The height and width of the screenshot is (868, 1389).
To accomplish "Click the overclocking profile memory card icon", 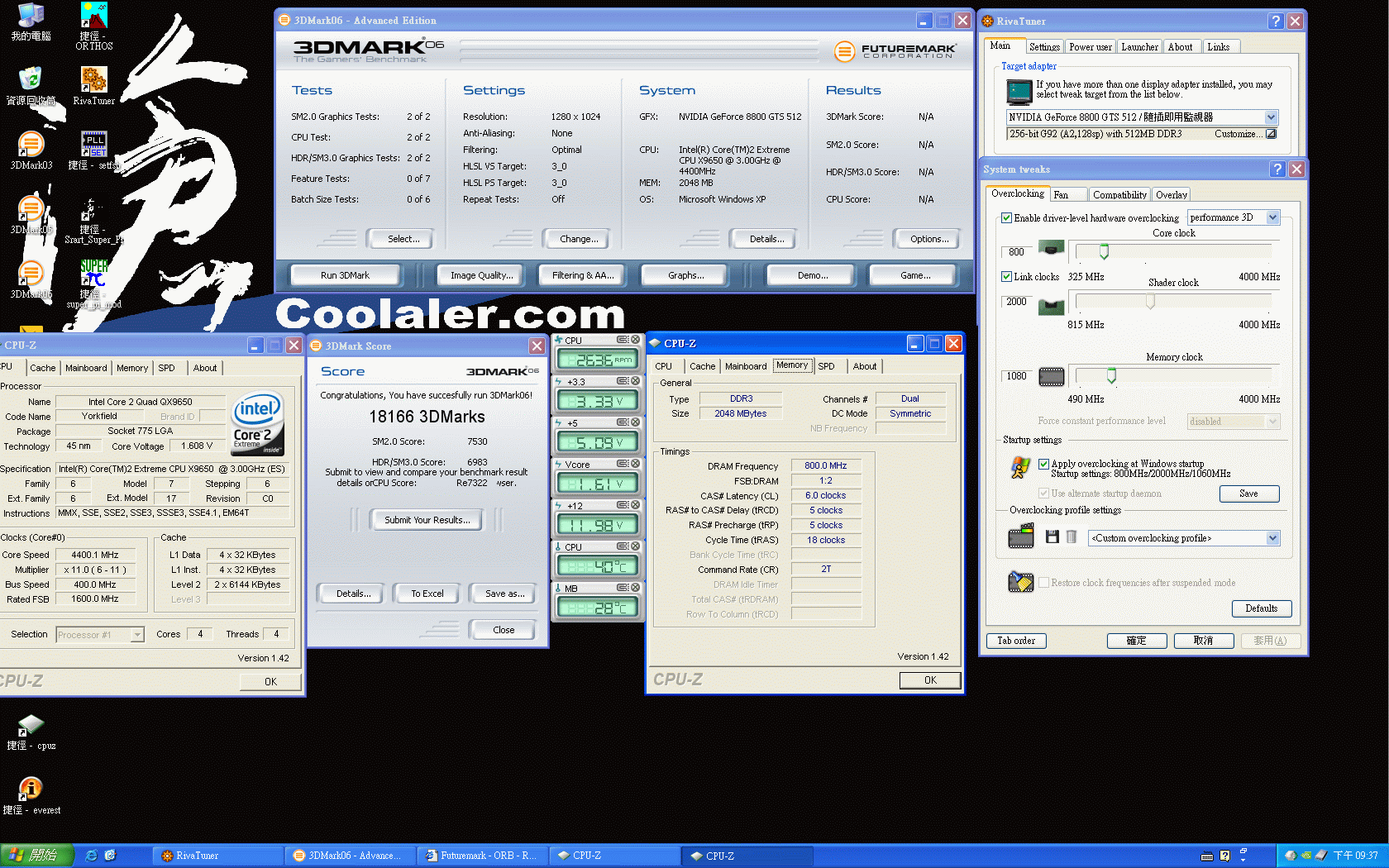I will [x=1021, y=537].
